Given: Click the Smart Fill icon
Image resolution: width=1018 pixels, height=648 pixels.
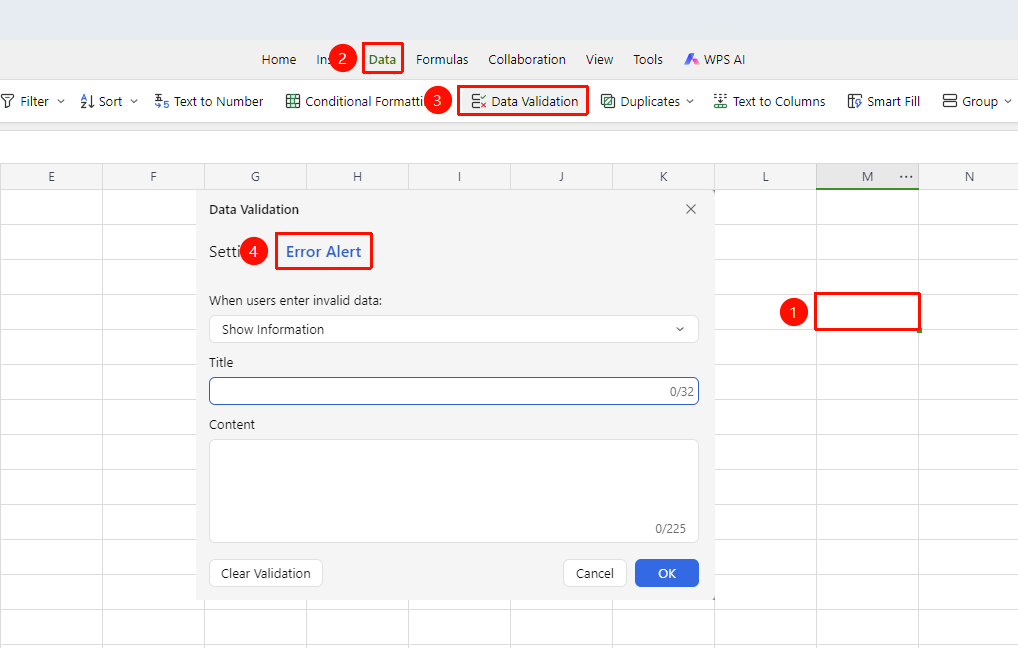Looking at the screenshot, I should (854, 101).
